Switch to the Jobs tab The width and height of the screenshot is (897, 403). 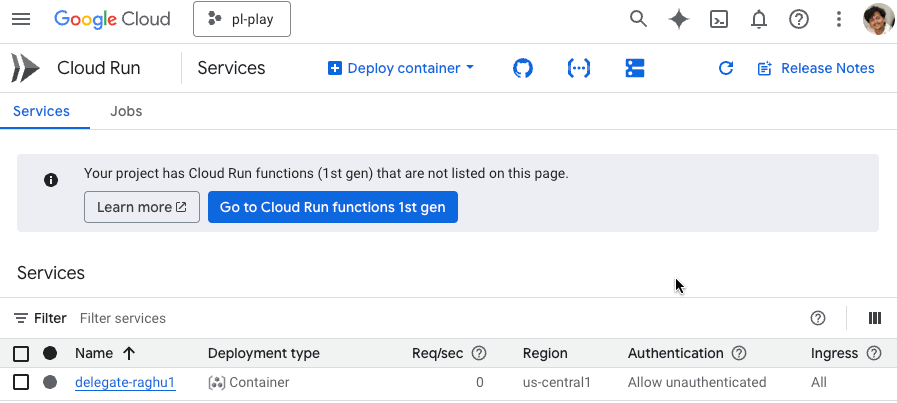[126, 111]
